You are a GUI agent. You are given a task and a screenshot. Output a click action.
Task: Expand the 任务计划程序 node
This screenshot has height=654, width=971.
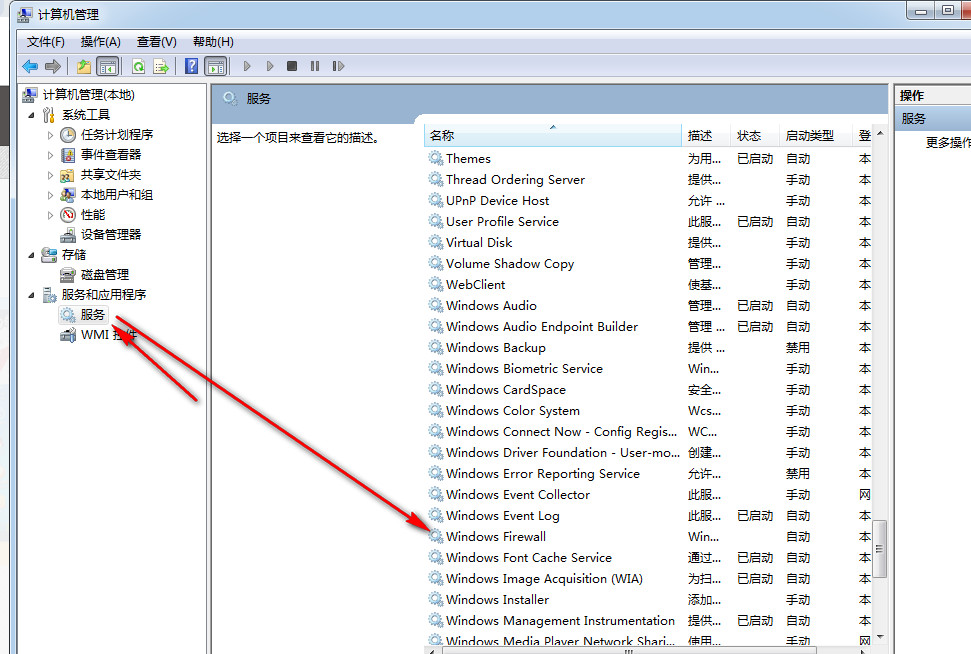[x=50, y=135]
